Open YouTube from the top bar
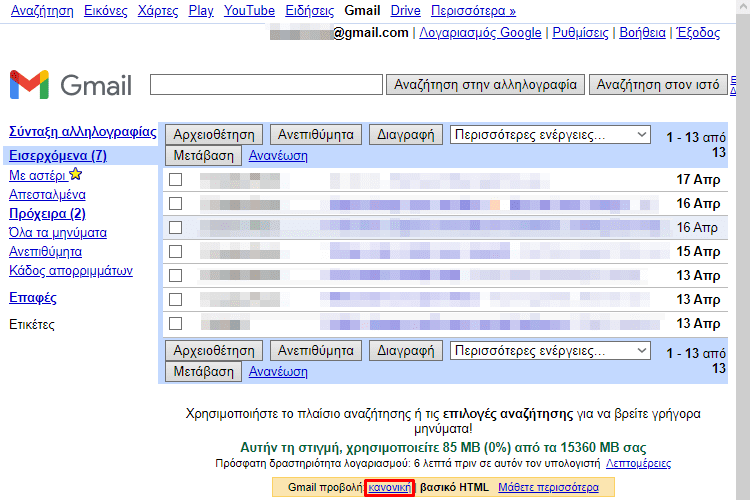The height and width of the screenshot is (500, 750). point(249,11)
